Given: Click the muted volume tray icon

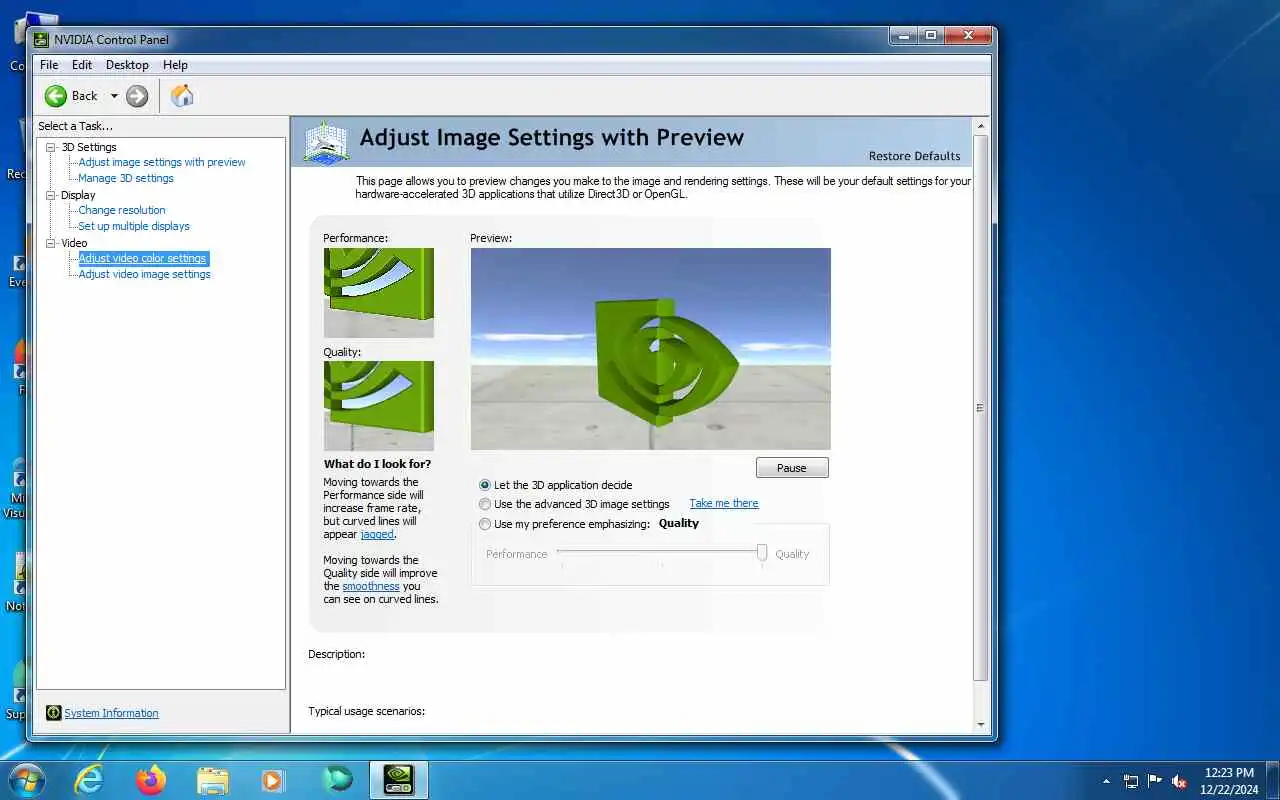Looking at the screenshot, I should (1179, 781).
